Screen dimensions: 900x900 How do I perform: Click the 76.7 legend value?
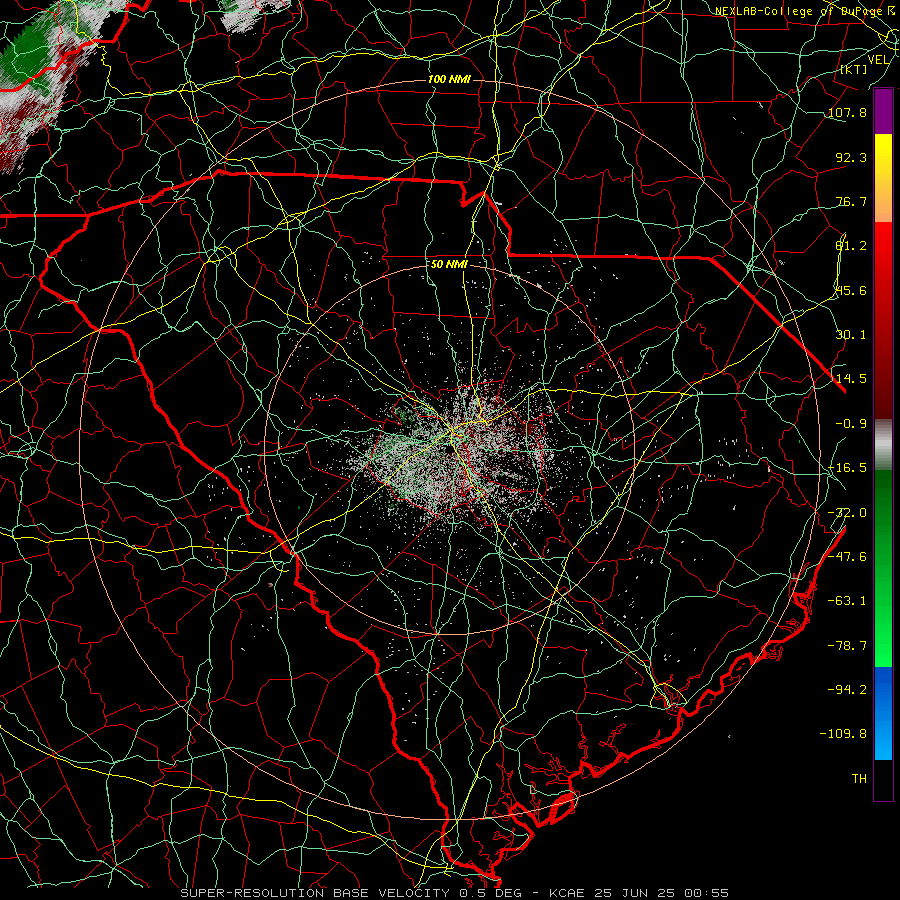click(851, 201)
